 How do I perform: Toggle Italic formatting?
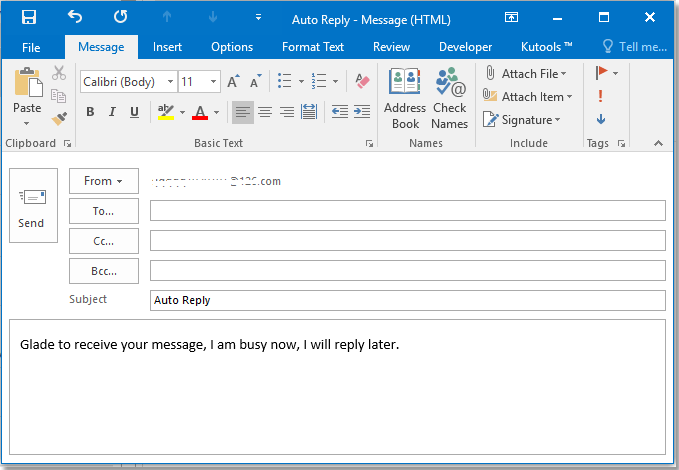(112, 112)
